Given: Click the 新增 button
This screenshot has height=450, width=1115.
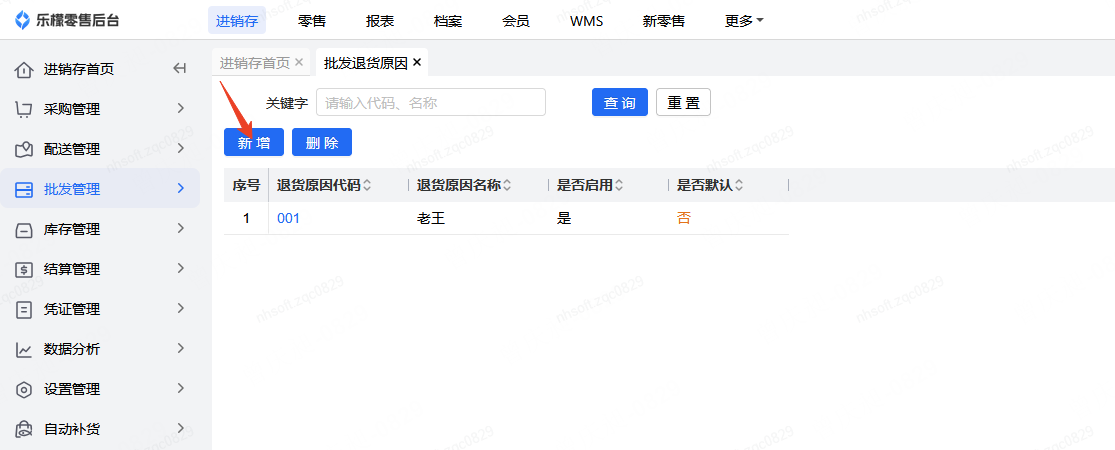Looking at the screenshot, I should (x=254, y=142).
